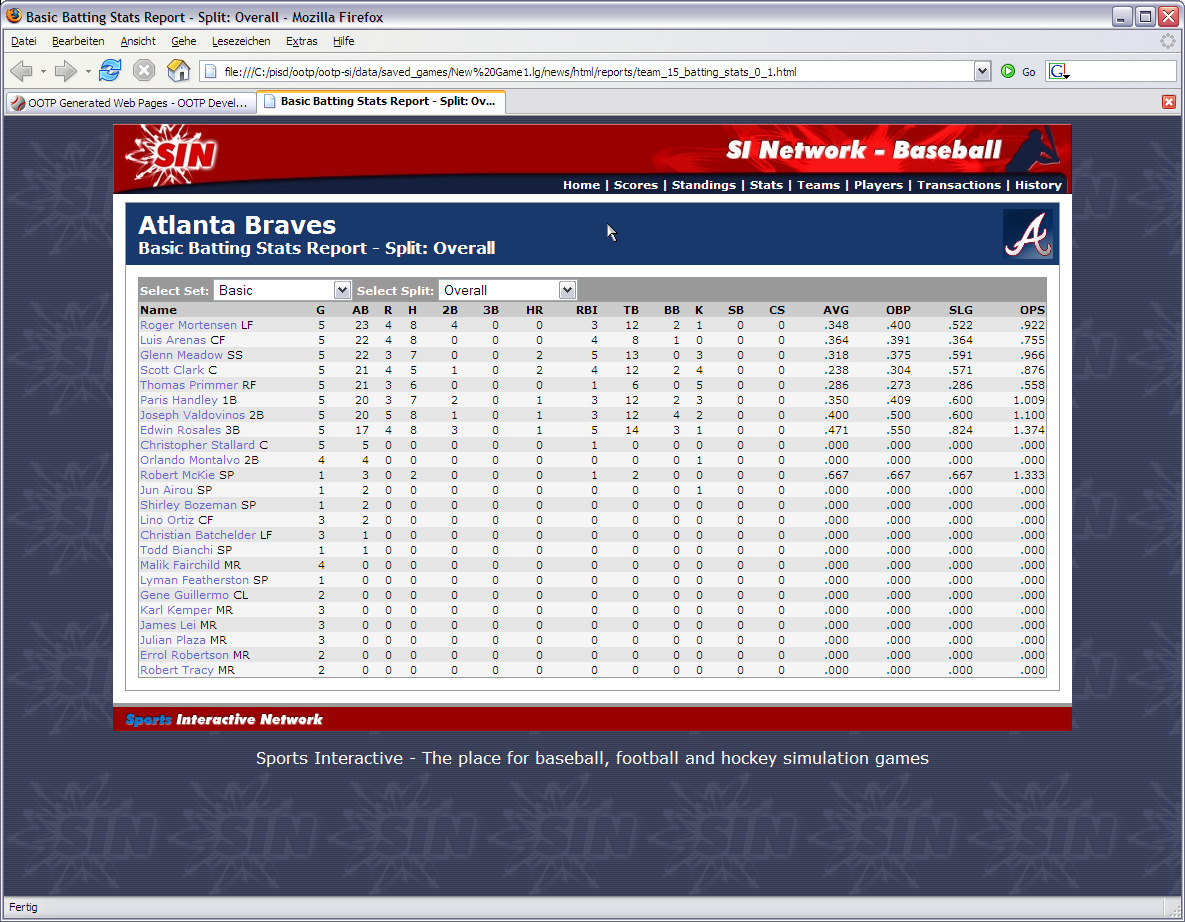Image resolution: width=1185 pixels, height=922 pixels.
Task: Open Joseph Valdovinos player link
Action: point(192,415)
